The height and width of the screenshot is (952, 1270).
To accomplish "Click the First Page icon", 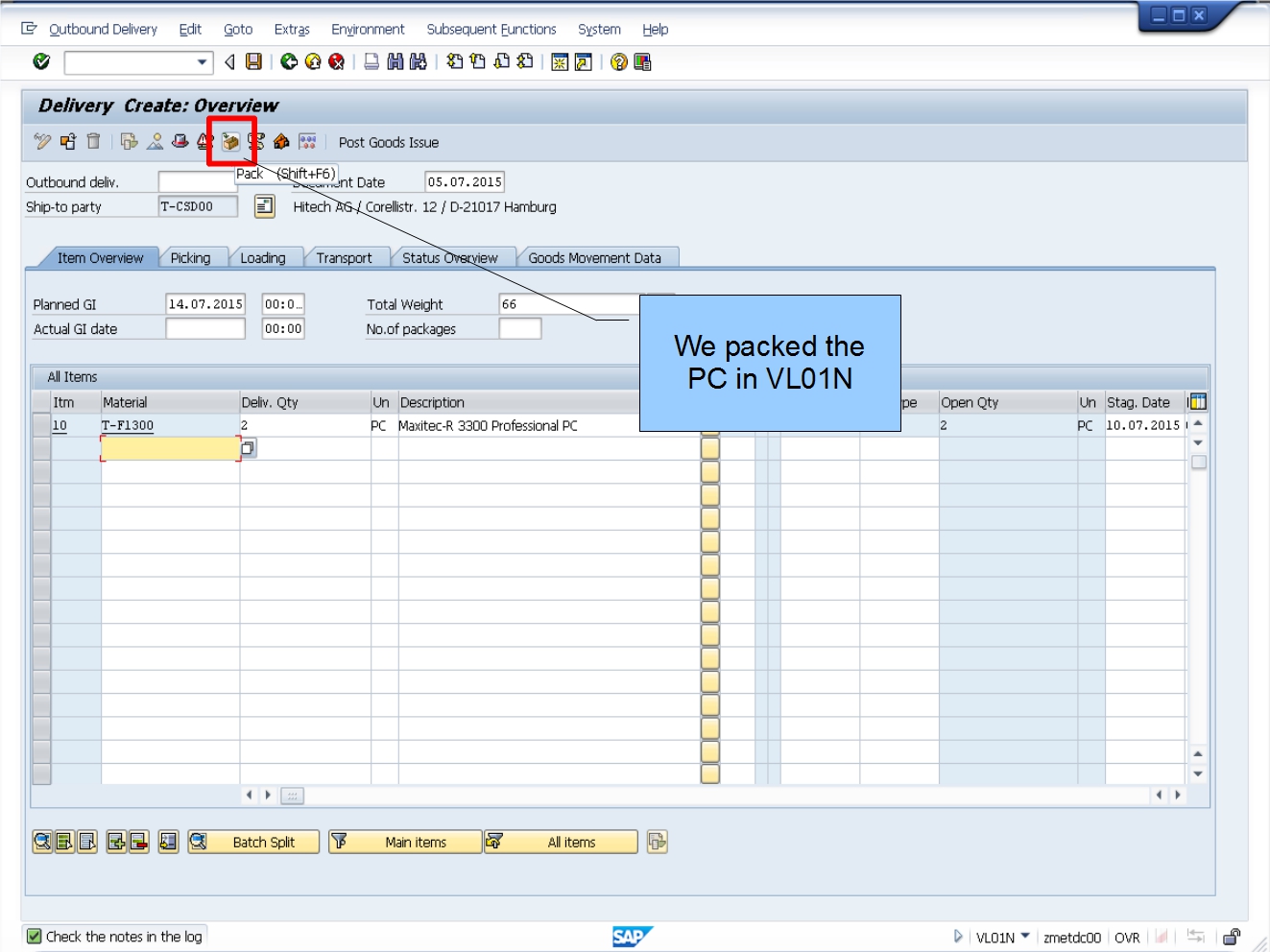I will point(455,61).
